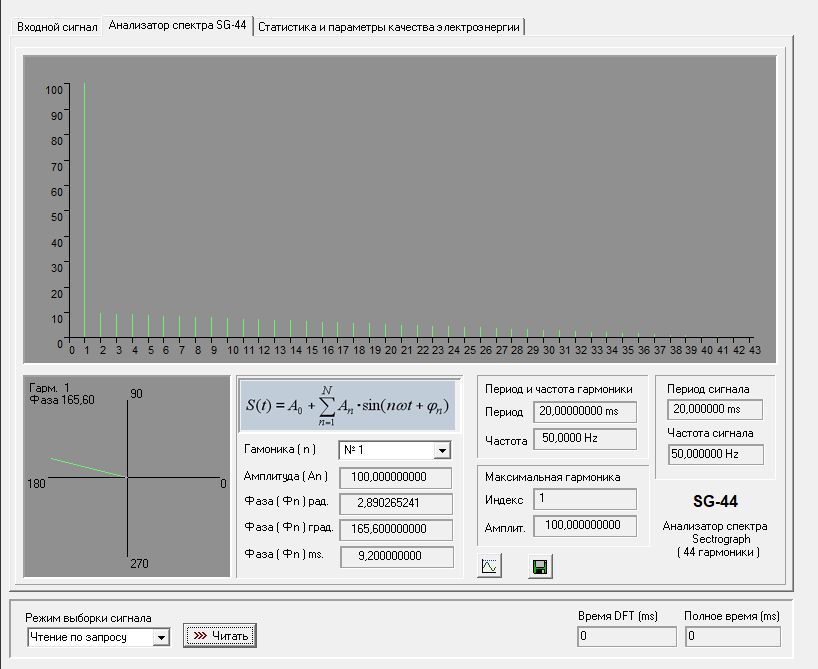Click the tall first harmonic bar in spectrum
Image resolution: width=818 pixels, height=669 pixels.
click(85, 210)
